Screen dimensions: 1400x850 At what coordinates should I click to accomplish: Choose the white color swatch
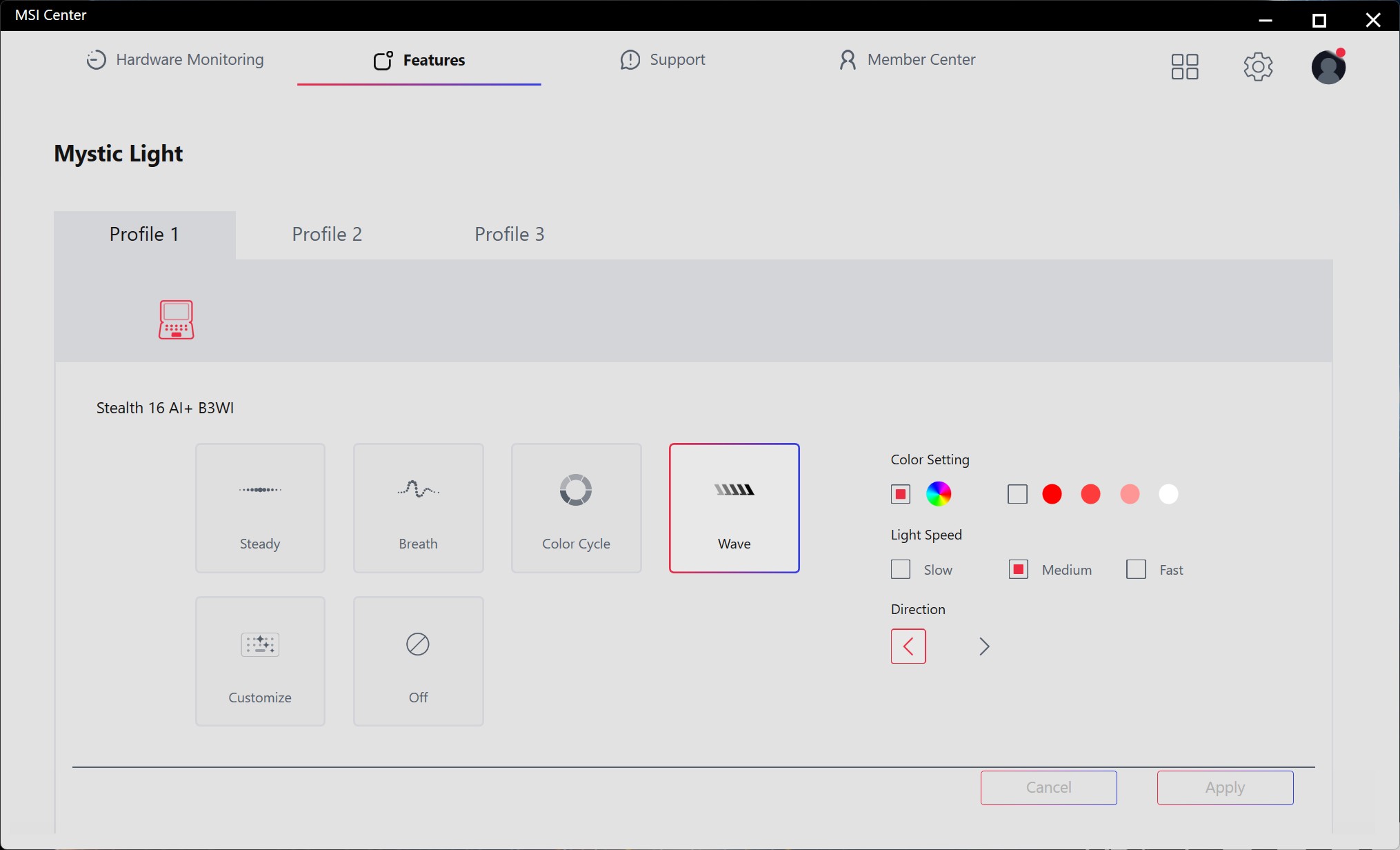click(x=1168, y=494)
